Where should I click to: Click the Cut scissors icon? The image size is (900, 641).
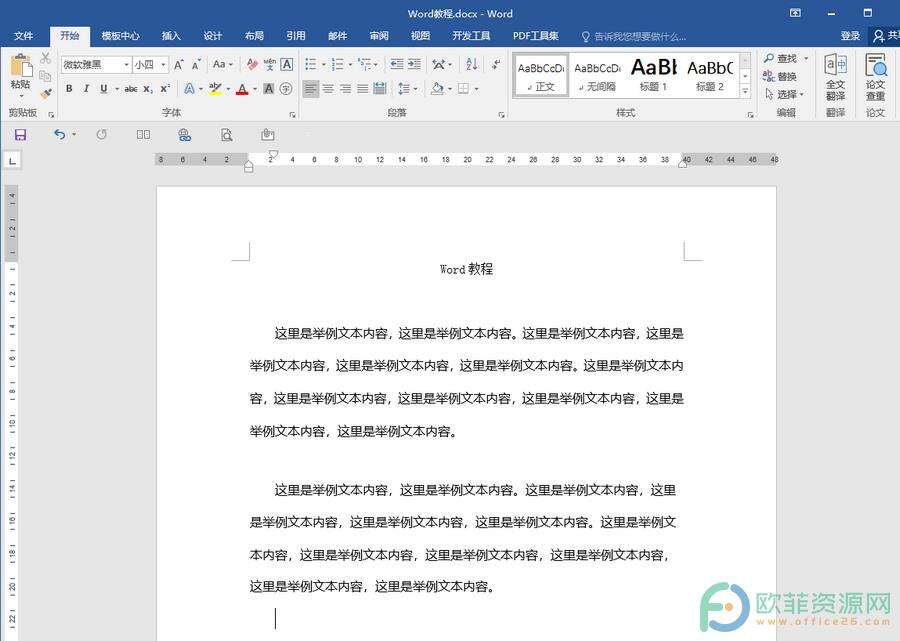click(x=45, y=57)
